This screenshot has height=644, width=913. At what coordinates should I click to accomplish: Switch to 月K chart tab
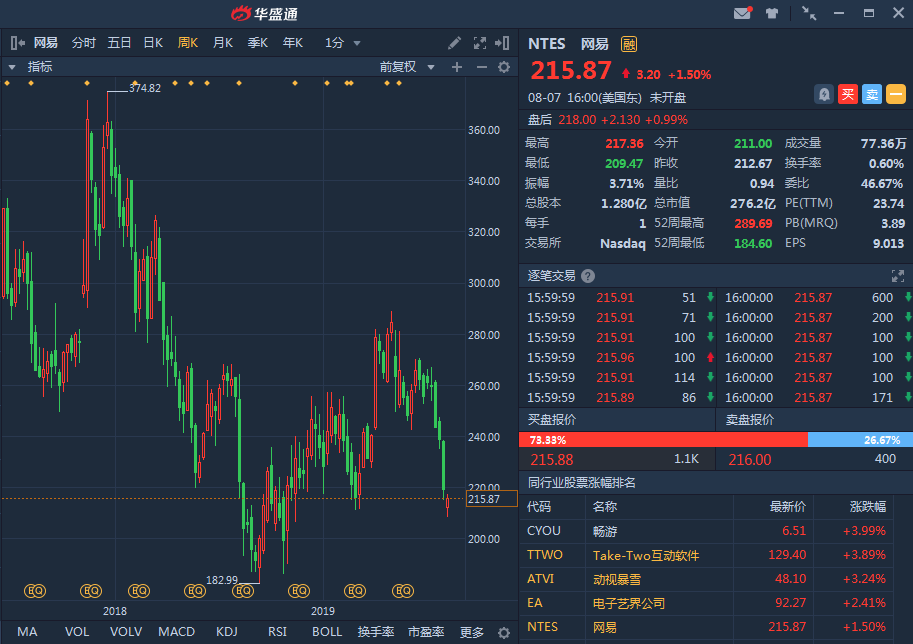pyautogui.click(x=223, y=43)
